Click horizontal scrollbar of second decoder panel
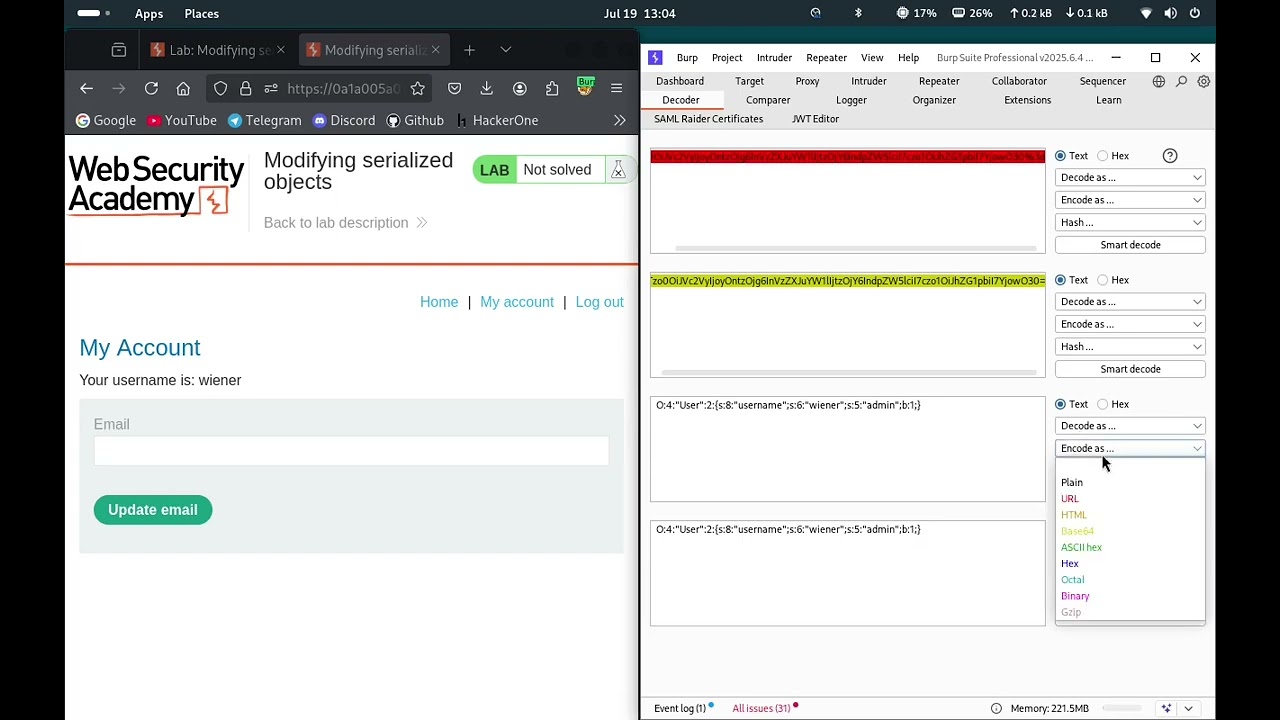This screenshot has height=720, width=1280. click(x=848, y=372)
